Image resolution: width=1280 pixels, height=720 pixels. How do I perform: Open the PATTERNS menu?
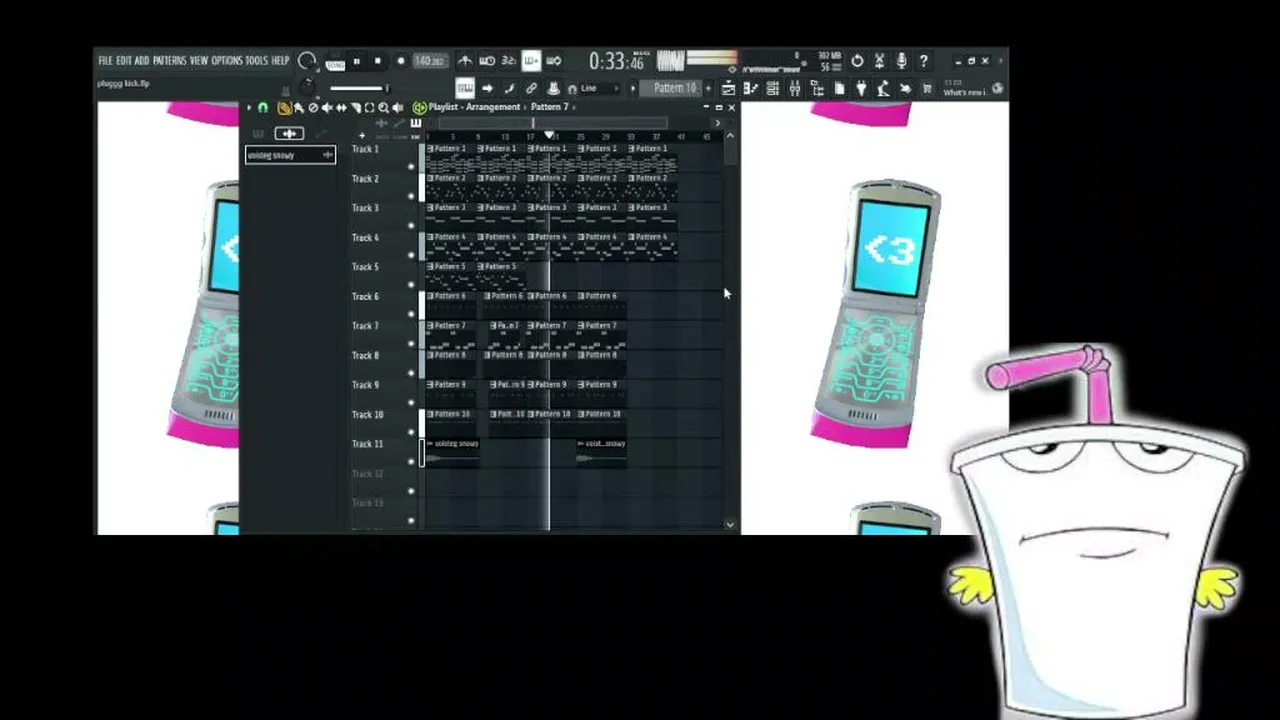click(169, 61)
